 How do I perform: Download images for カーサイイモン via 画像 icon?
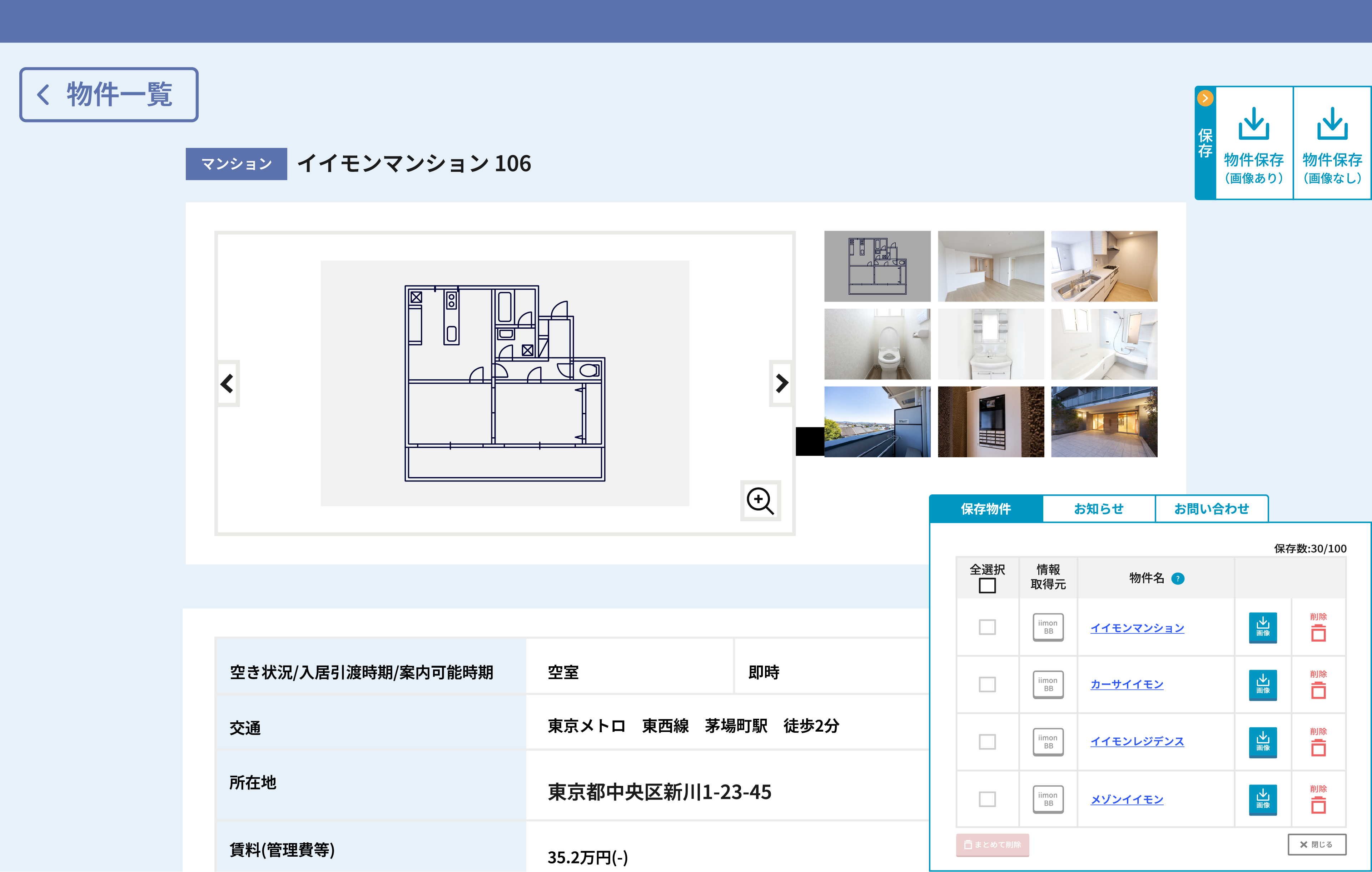[1263, 685]
